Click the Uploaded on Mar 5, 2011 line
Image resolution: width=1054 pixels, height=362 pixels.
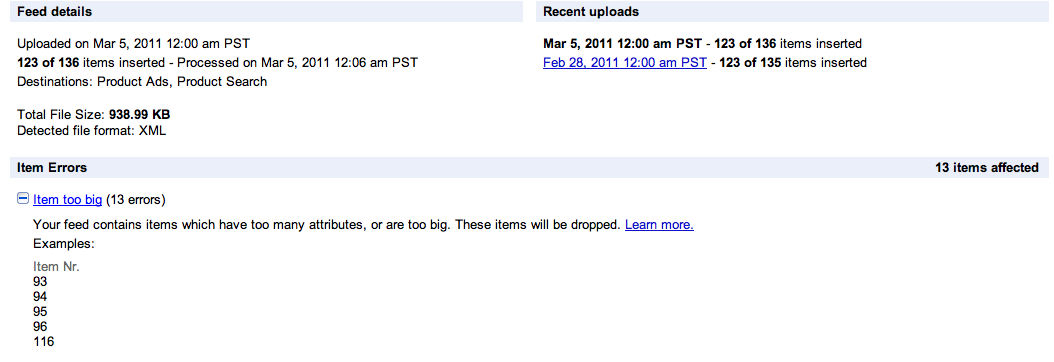coord(133,44)
